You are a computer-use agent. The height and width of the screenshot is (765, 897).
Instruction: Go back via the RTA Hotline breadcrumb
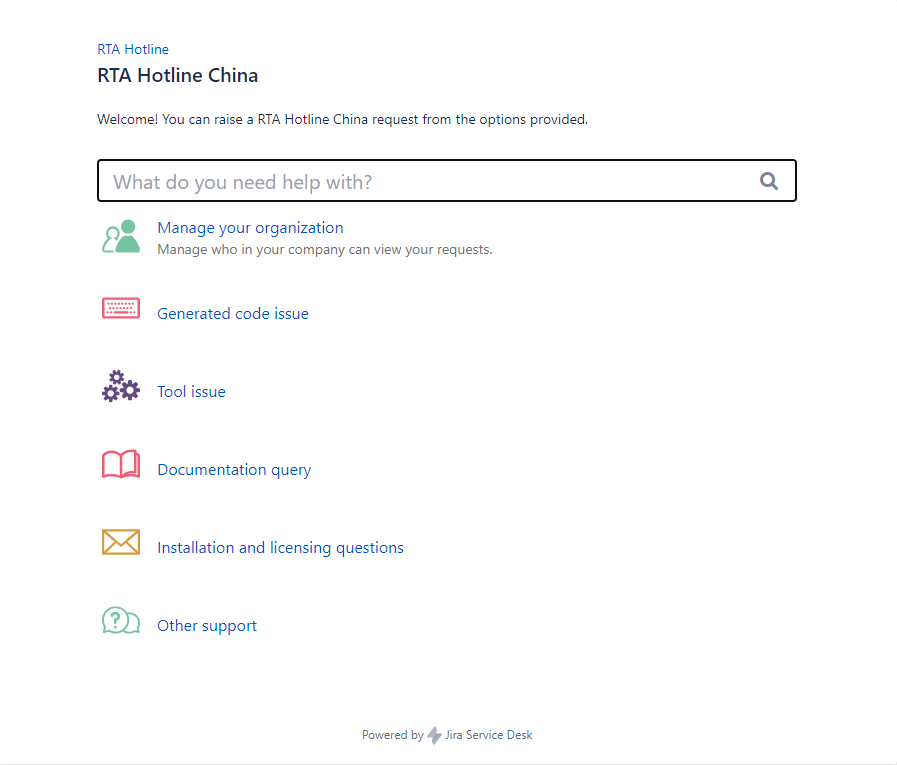(133, 49)
